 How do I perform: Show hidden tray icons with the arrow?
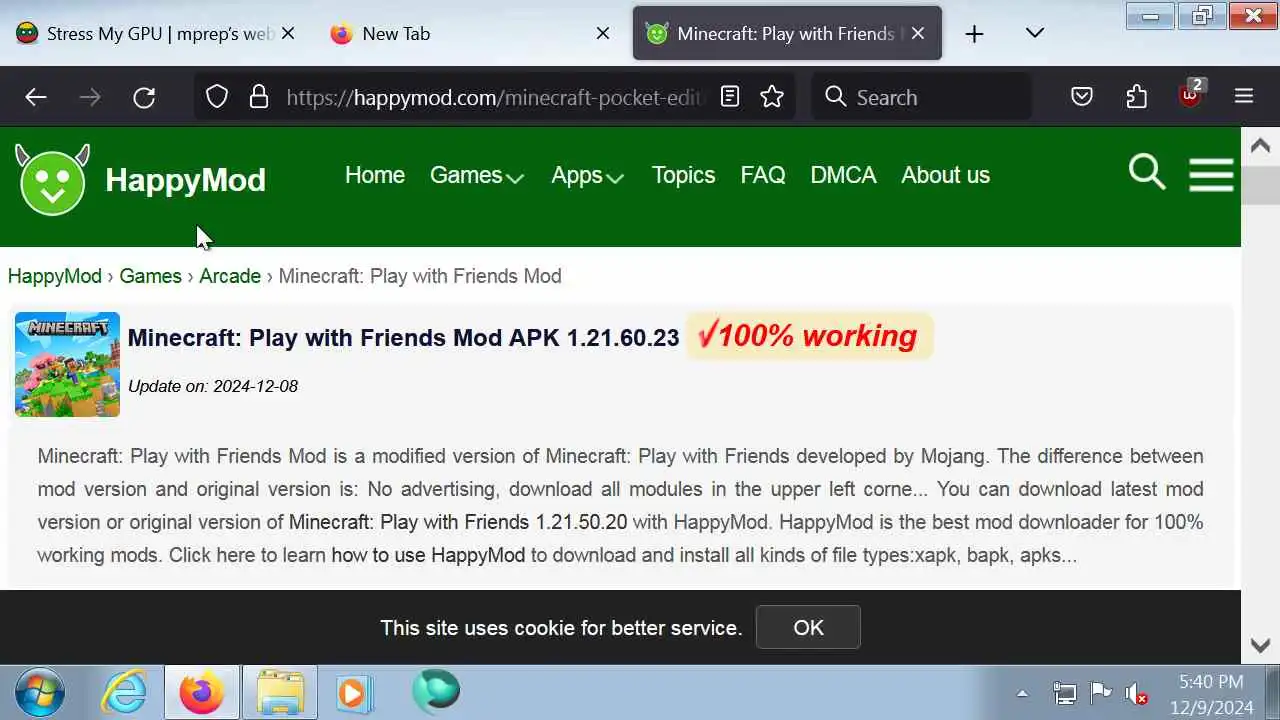(1022, 693)
